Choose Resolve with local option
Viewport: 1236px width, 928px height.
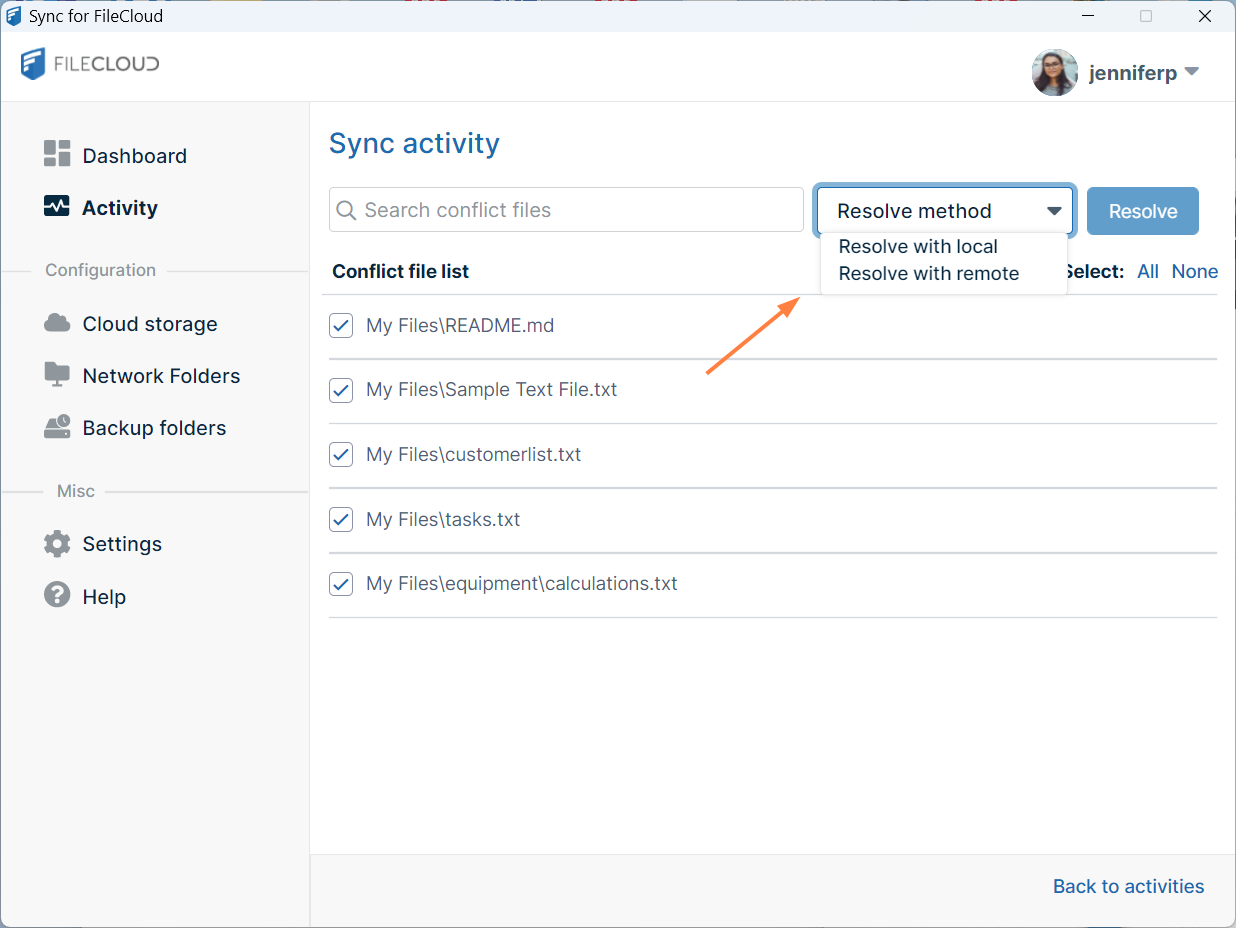coord(918,247)
